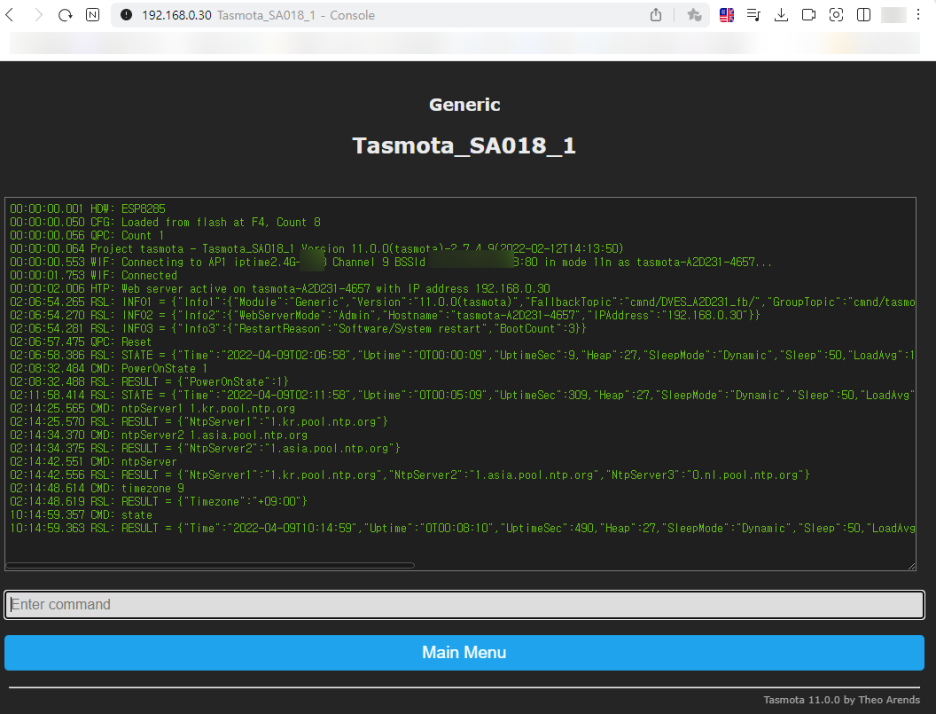
Task: Click the Main Menu button
Action: (x=464, y=653)
